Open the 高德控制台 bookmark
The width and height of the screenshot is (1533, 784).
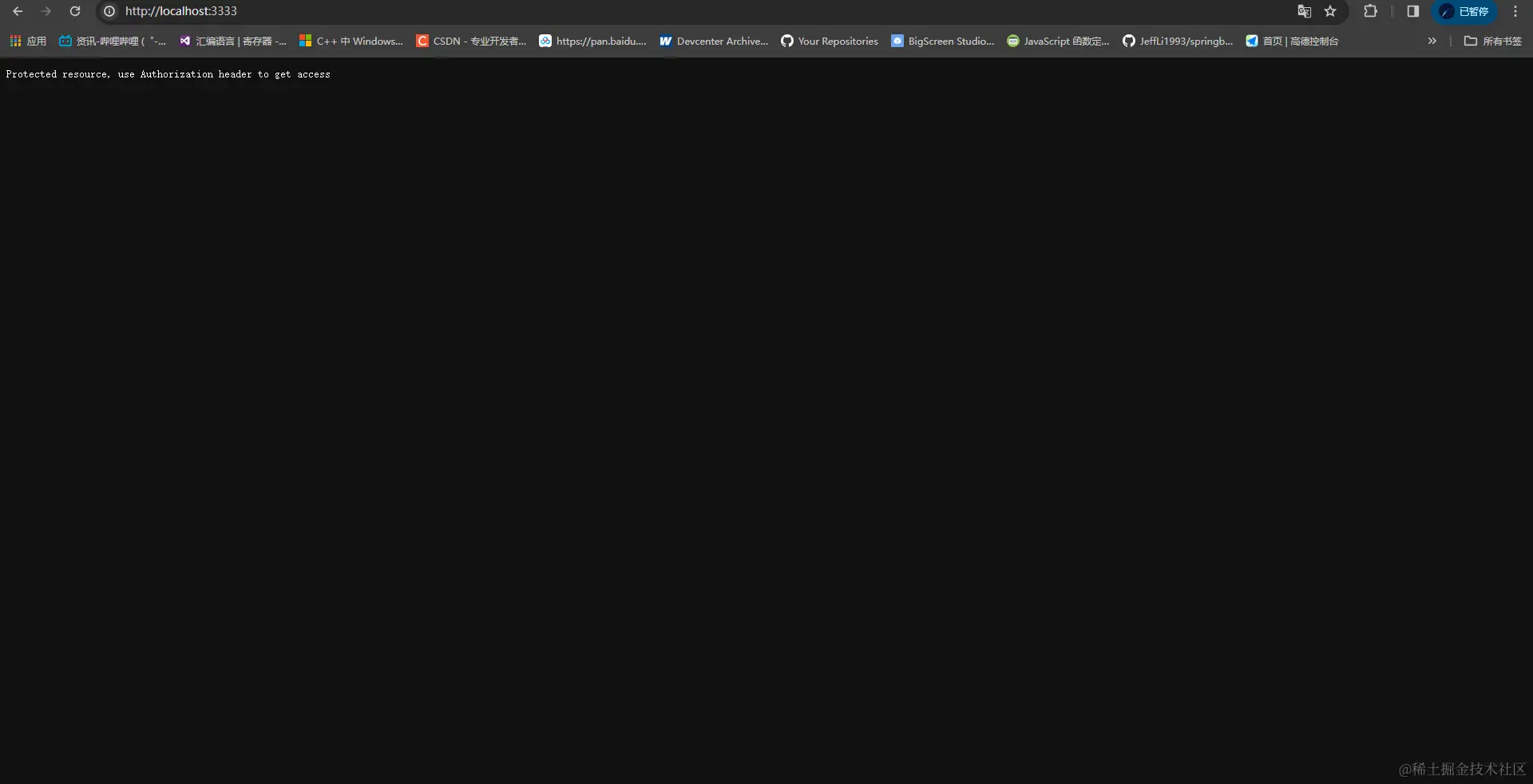[x=1292, y=41]
